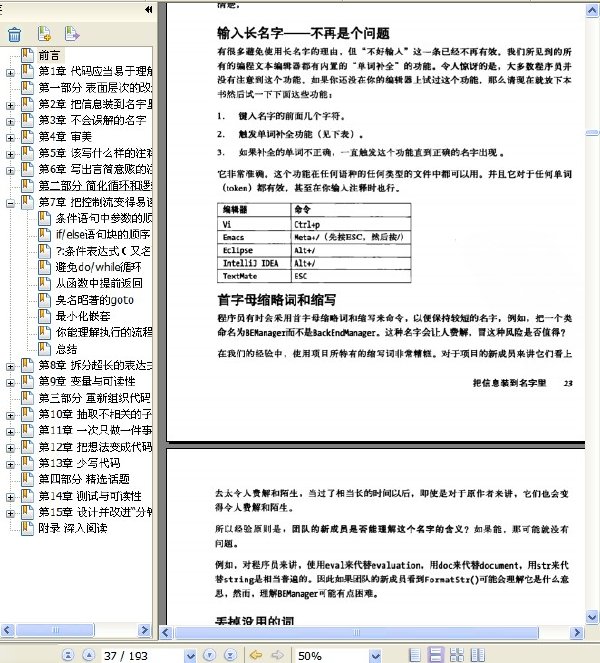Go to the previous page

[x=88, y=655]
